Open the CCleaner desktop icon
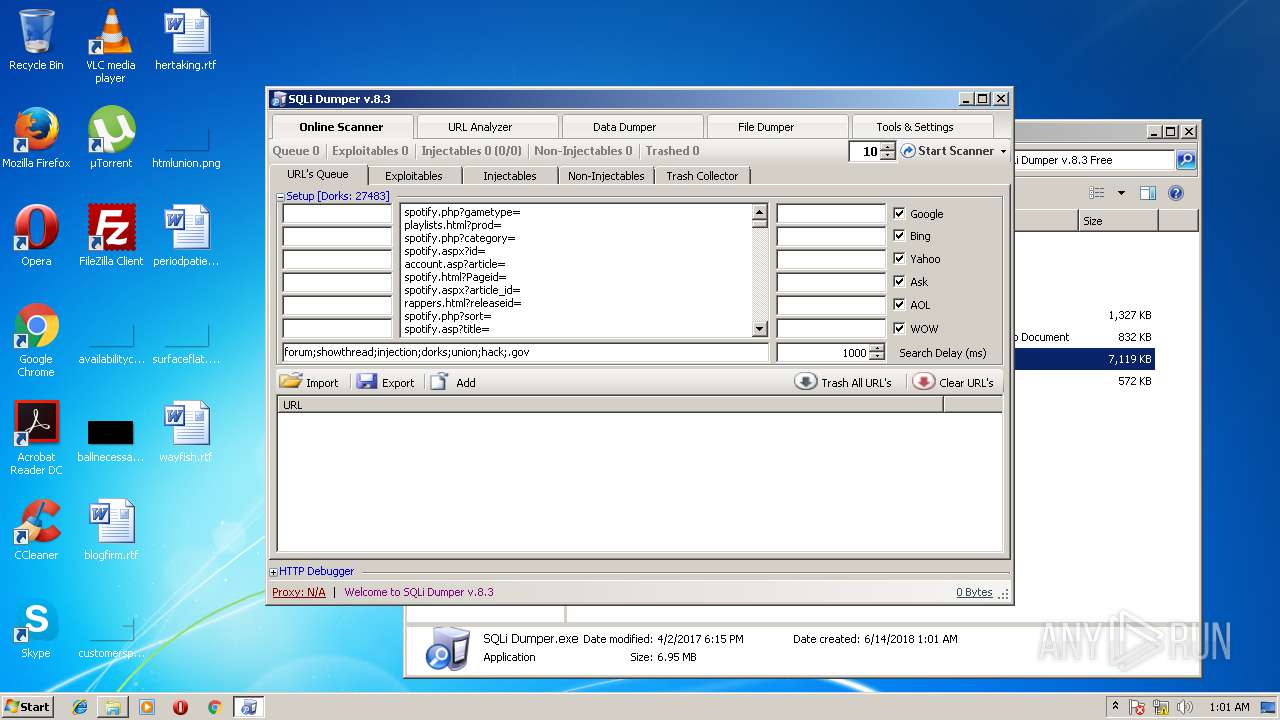Screen dimensions: 1280x720 point(36,530)
